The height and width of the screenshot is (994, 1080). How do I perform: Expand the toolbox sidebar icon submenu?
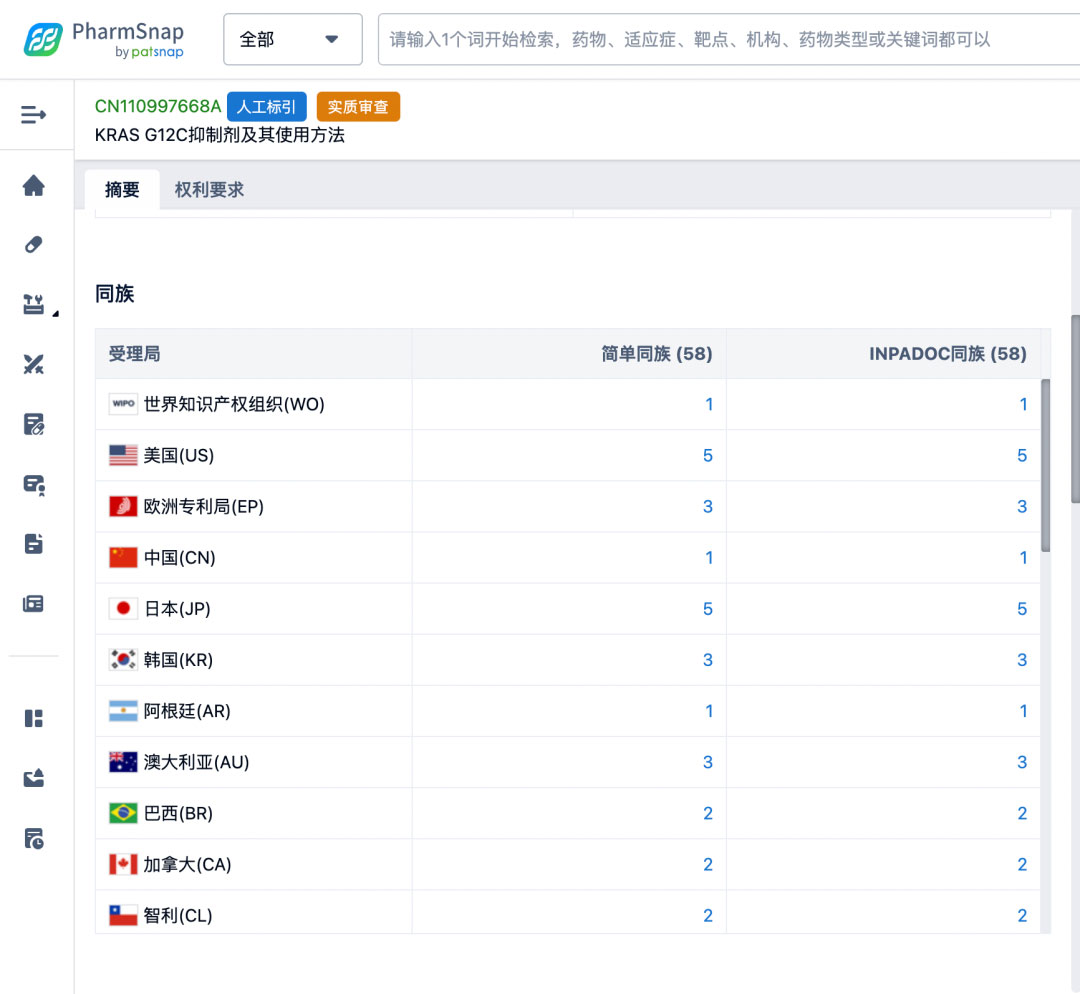(36, 305)
